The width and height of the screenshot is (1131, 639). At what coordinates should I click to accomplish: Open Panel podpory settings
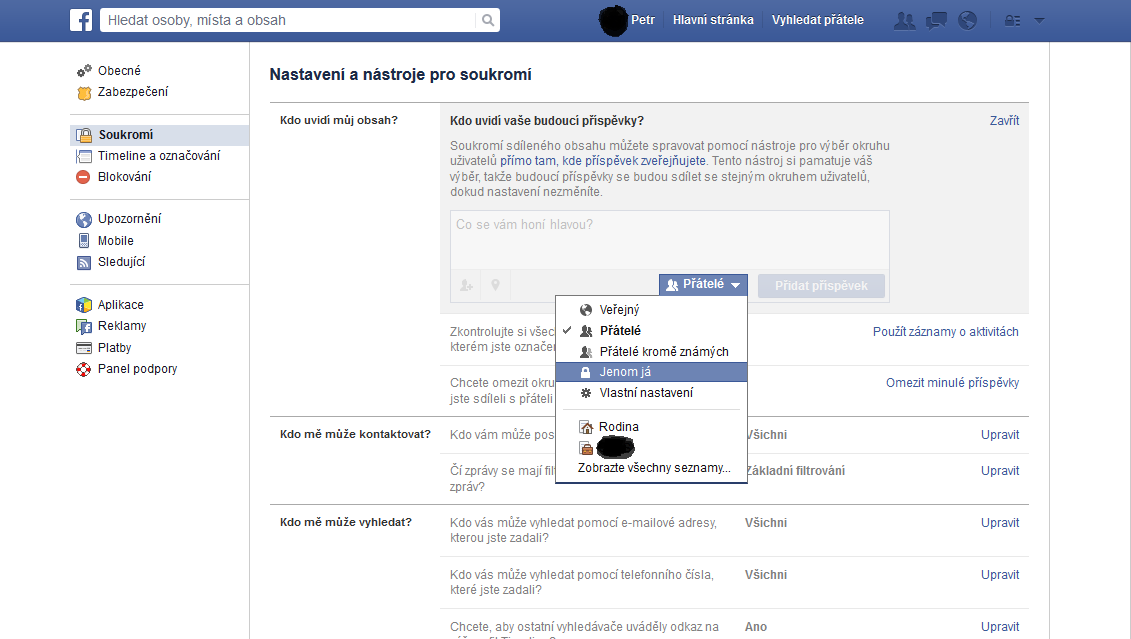tap(137, 369)
